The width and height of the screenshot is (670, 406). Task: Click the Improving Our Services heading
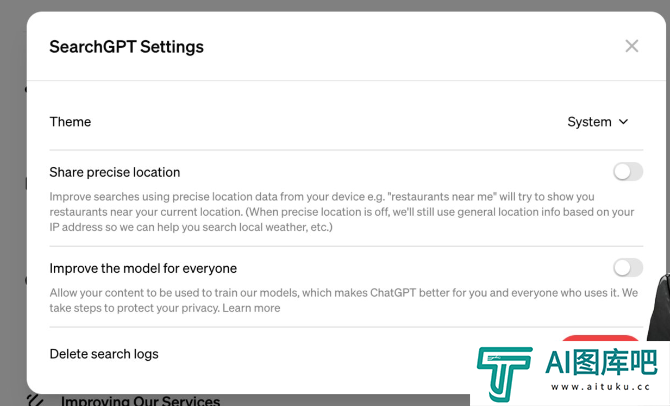coord(140,401)
